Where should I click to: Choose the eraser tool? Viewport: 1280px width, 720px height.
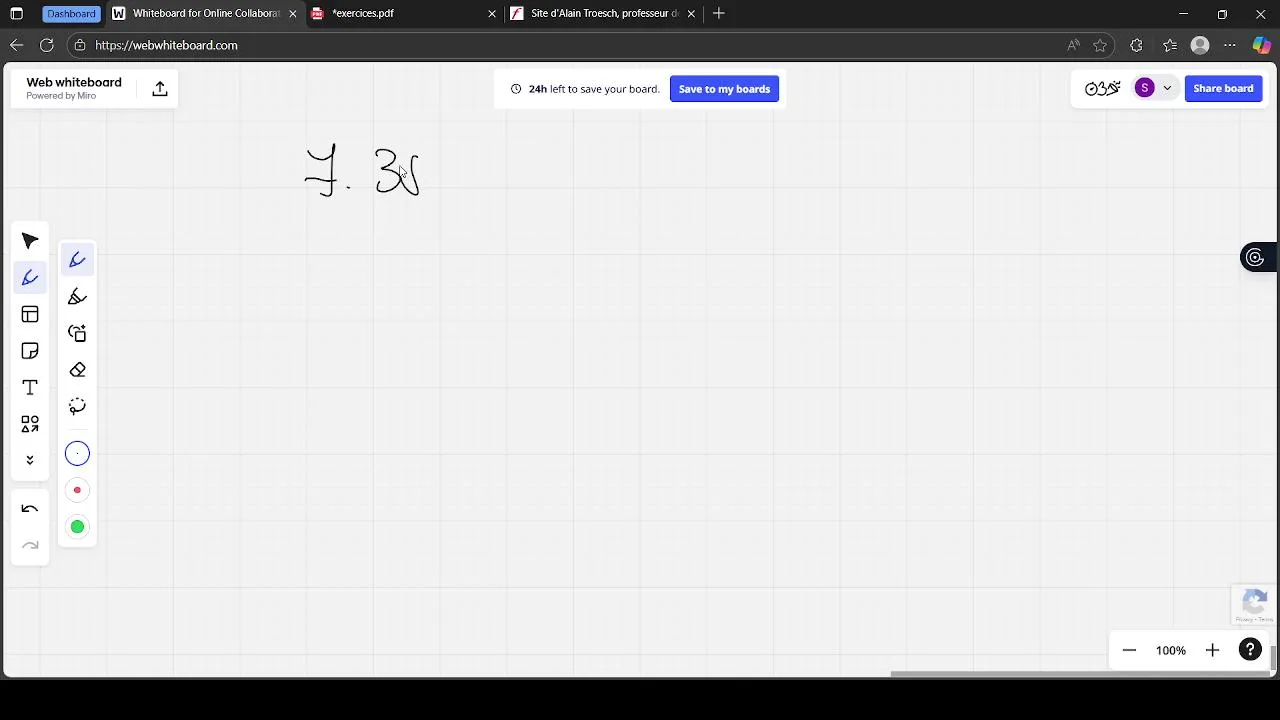pyautogui.click(x=77, y=370)
